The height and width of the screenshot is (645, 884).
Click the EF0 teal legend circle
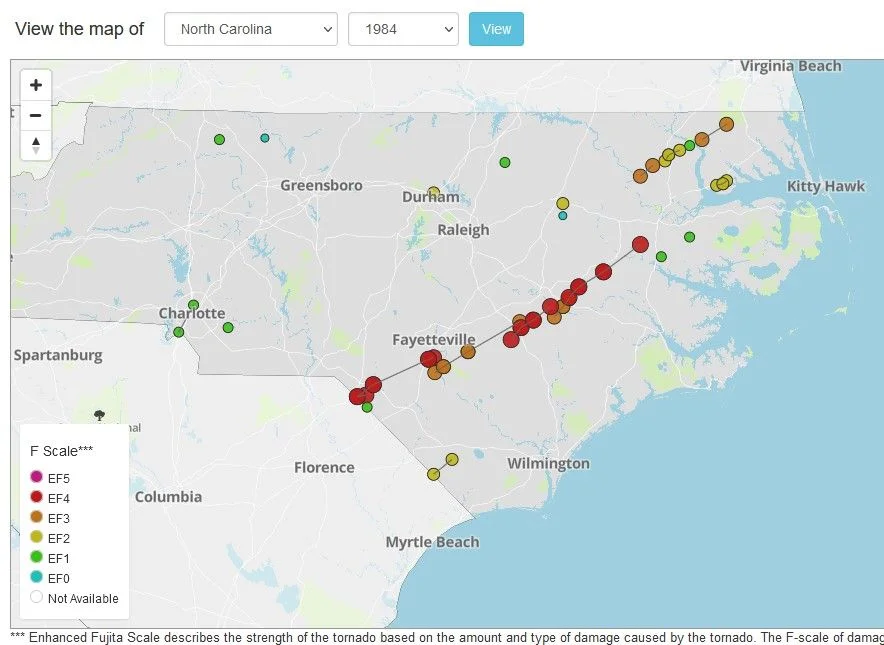click(x=36, y=577)
